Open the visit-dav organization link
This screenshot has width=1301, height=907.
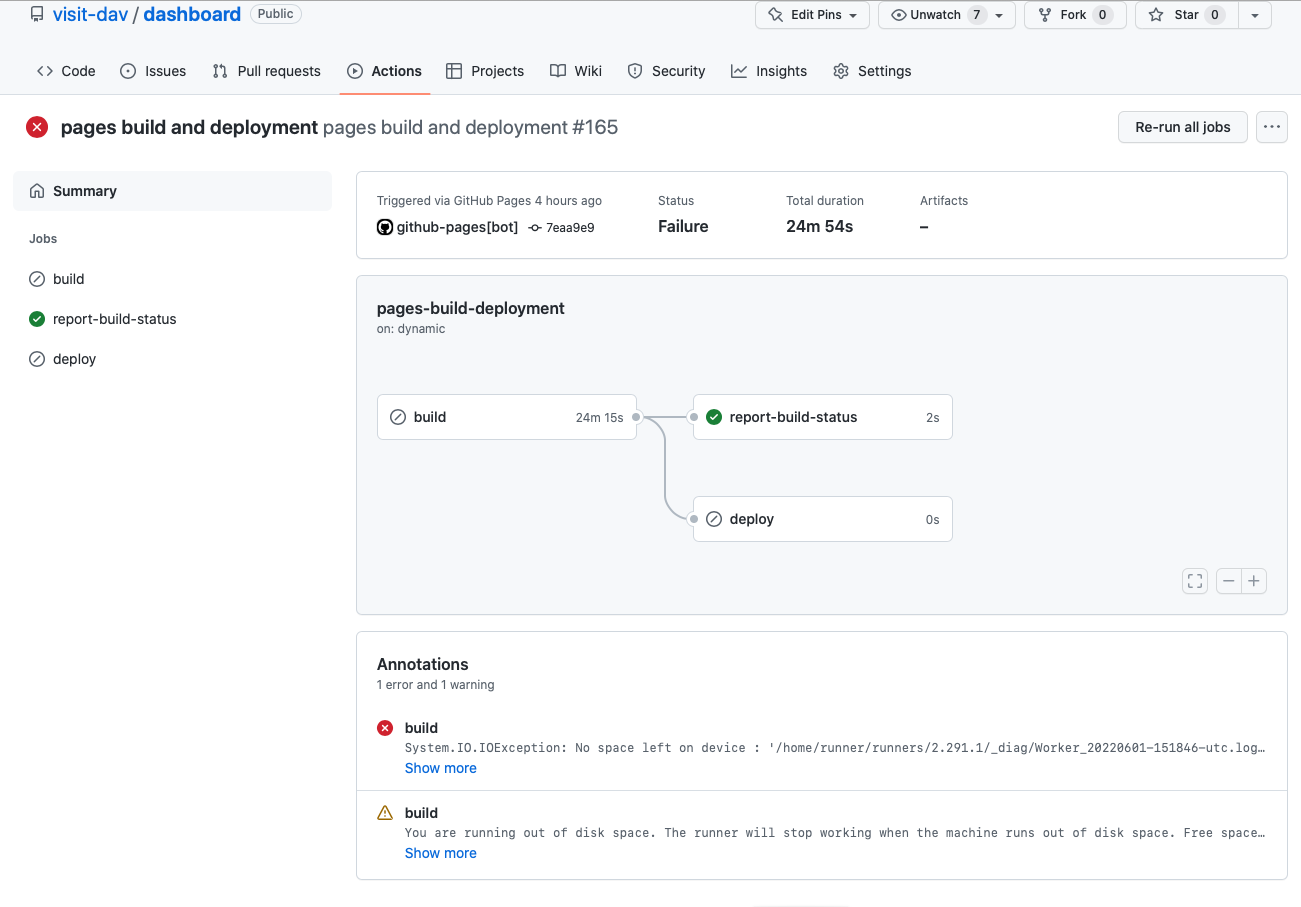click(x=90, y=14)
